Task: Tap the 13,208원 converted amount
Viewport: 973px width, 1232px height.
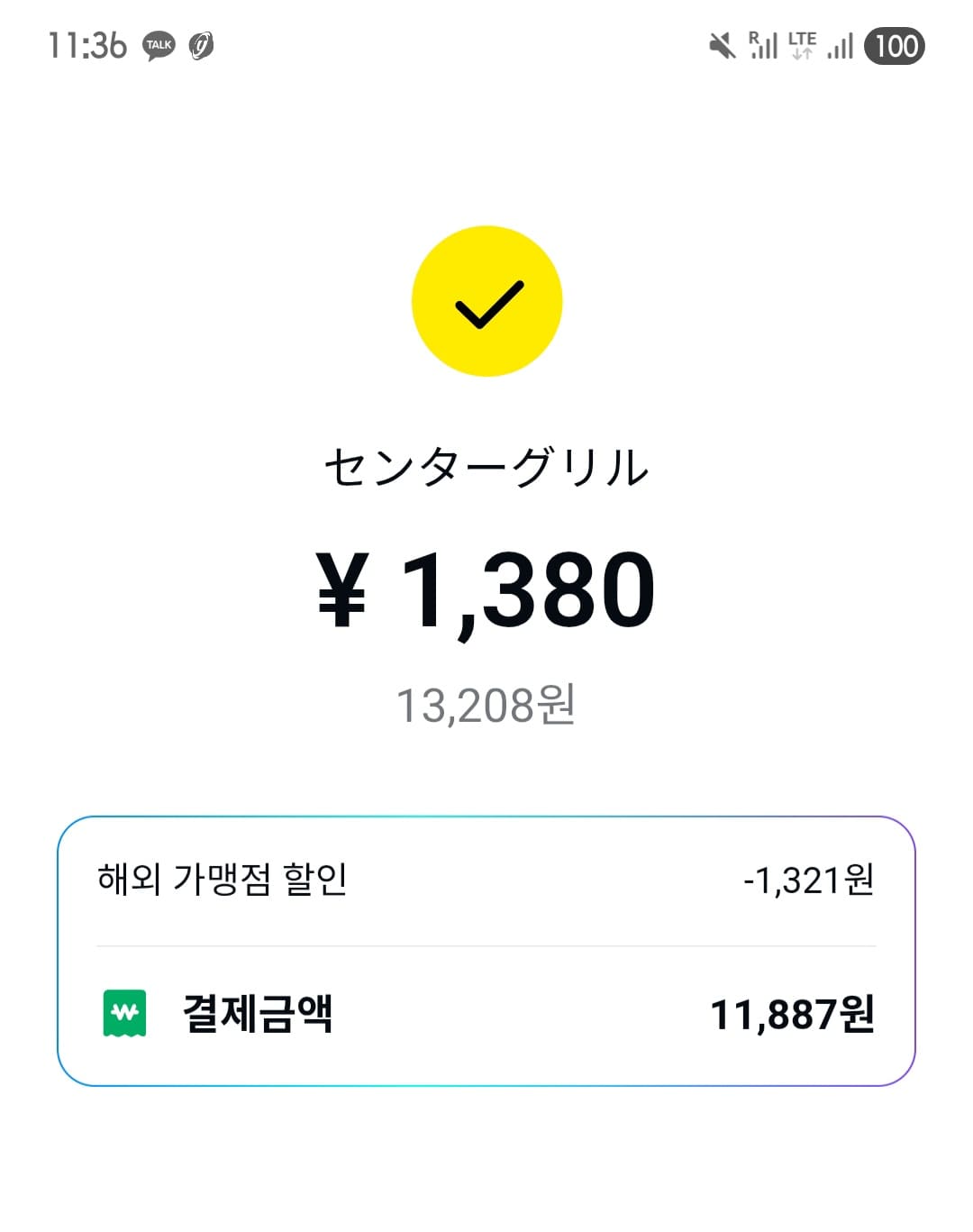Action: (486, 705)
